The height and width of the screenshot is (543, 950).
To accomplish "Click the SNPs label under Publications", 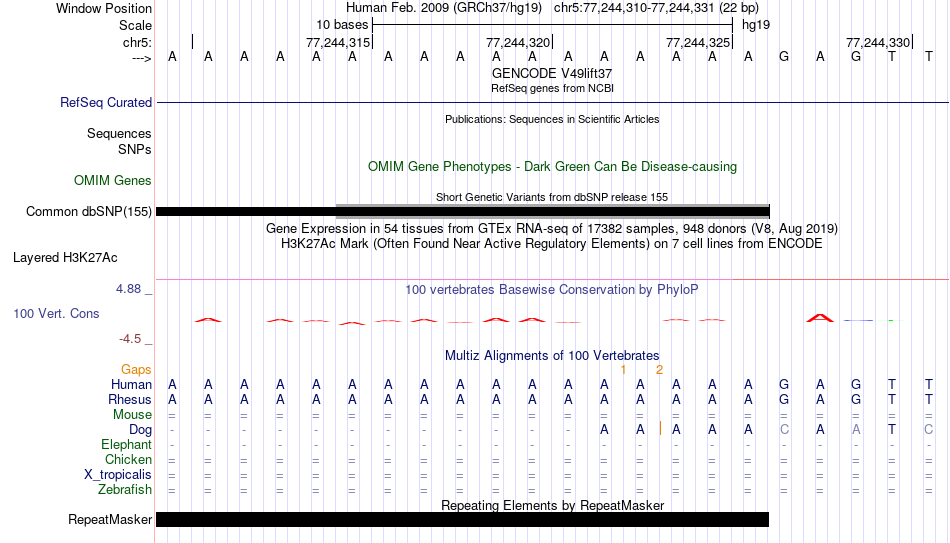I will [135, 149].
